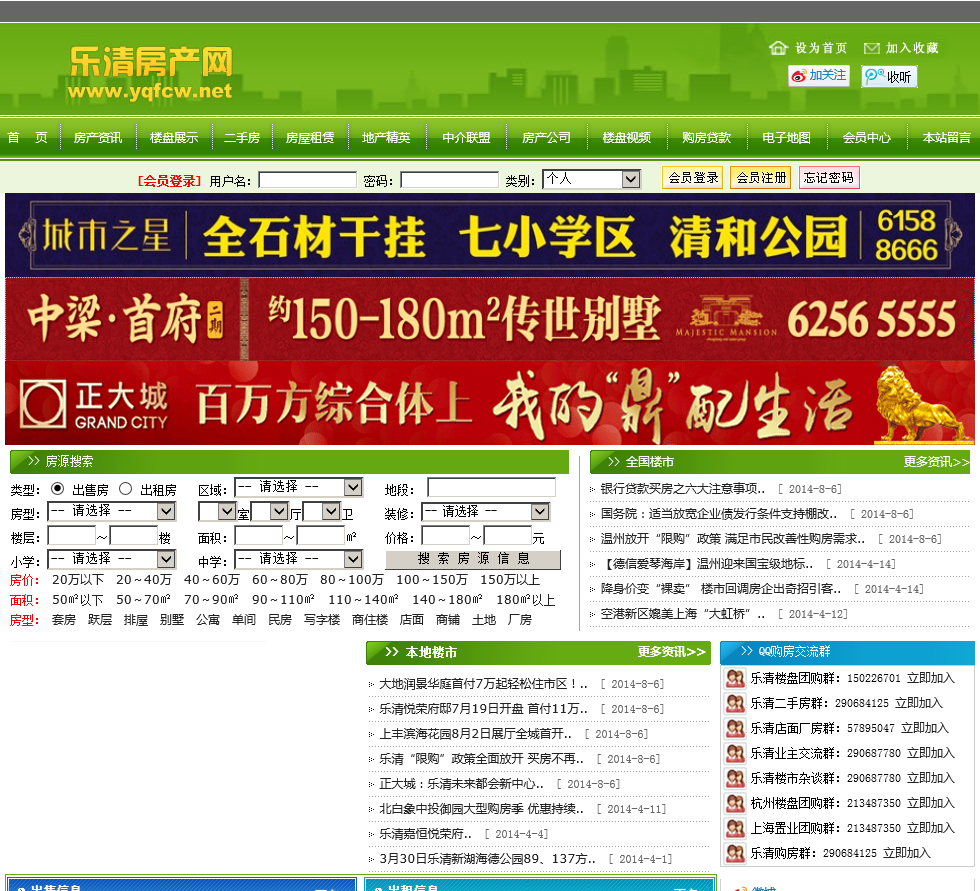Open the 中学 请选择 dropdown
This screenshot has height=891, width=980.
[298, 559]
